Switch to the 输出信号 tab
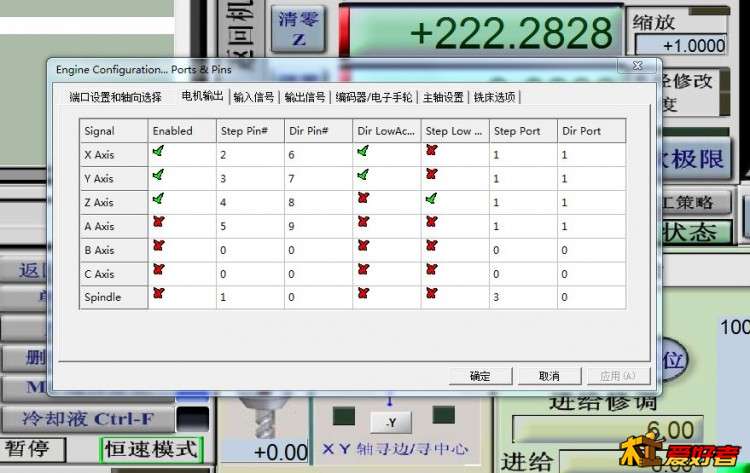 point(305,98)
